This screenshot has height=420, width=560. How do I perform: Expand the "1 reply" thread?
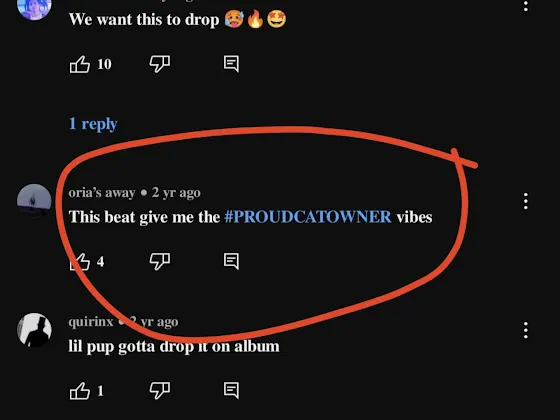coord(93,124)
